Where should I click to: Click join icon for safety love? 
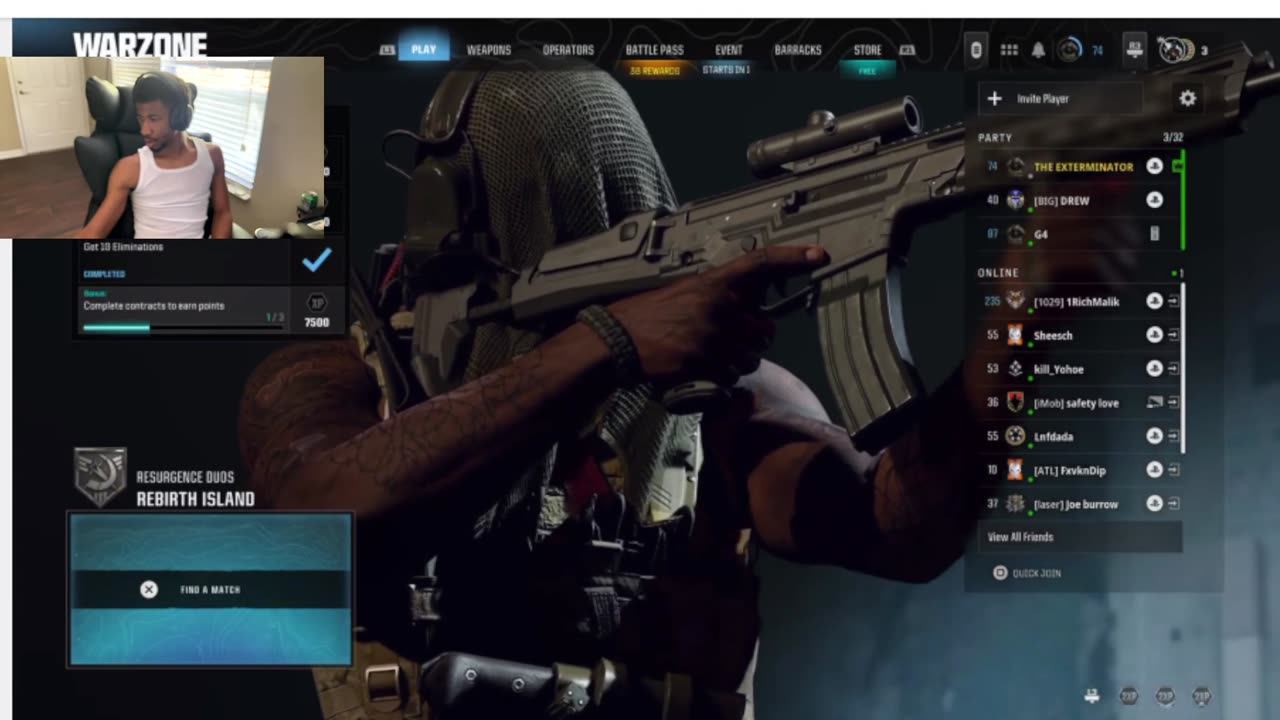point(1173,403)
